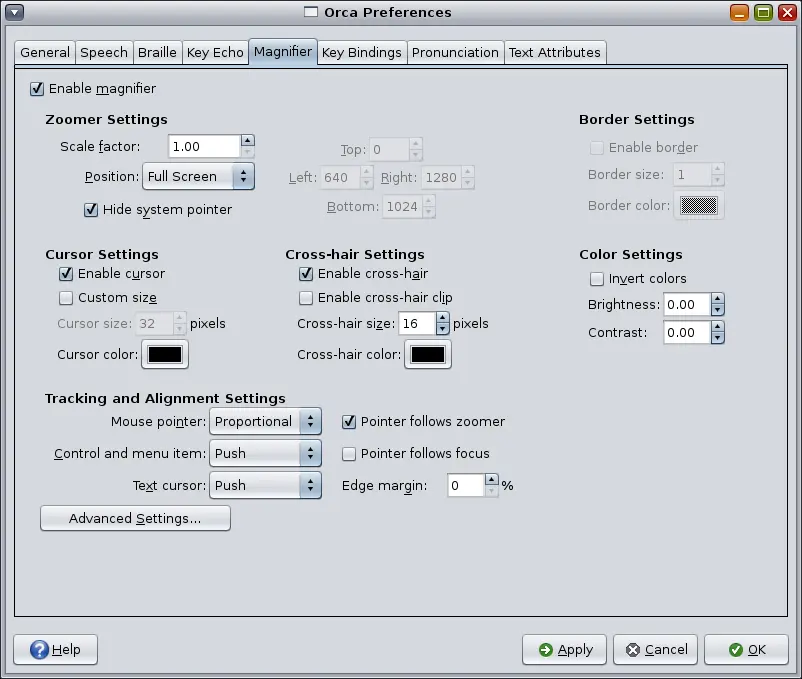Viewport: 802px width, 679px height.
Task: Click the OK green checkmark icon
Action: (x=736, y=650)
